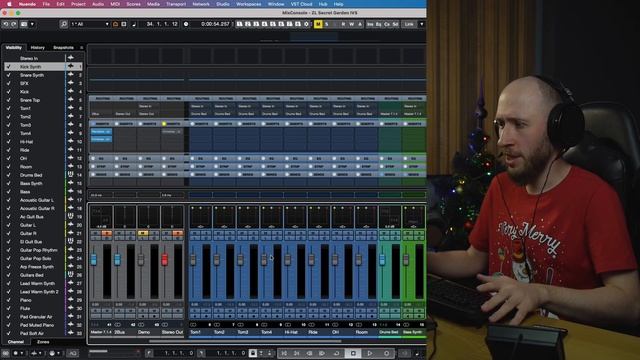Click the group icon beside Drums Bed
Screen dimensions: 640x360
(x=71, y=175)
